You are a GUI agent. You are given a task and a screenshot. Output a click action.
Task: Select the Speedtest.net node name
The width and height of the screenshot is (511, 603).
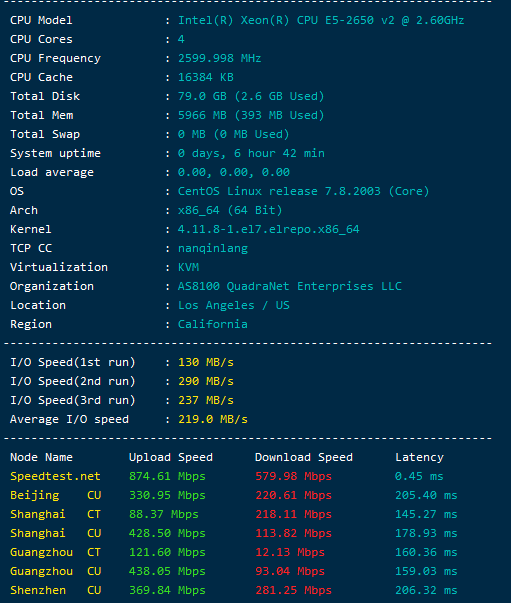pyautogui.click(x=55, y=476)
